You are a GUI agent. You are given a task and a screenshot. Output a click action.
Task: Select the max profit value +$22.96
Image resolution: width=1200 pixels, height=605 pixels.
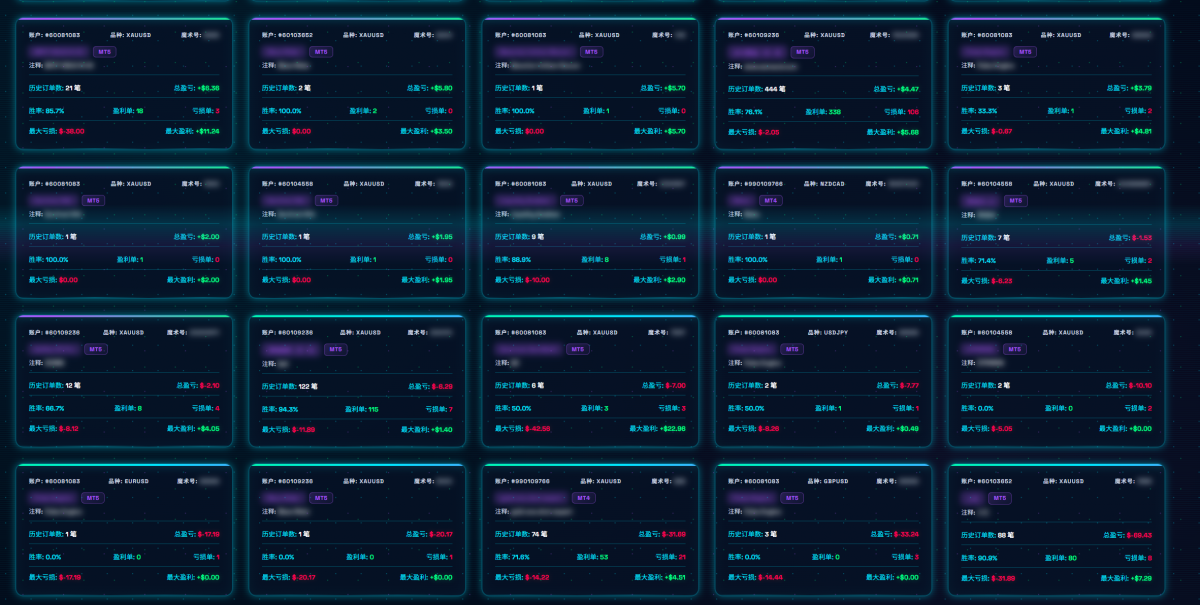tap(671, 428)
